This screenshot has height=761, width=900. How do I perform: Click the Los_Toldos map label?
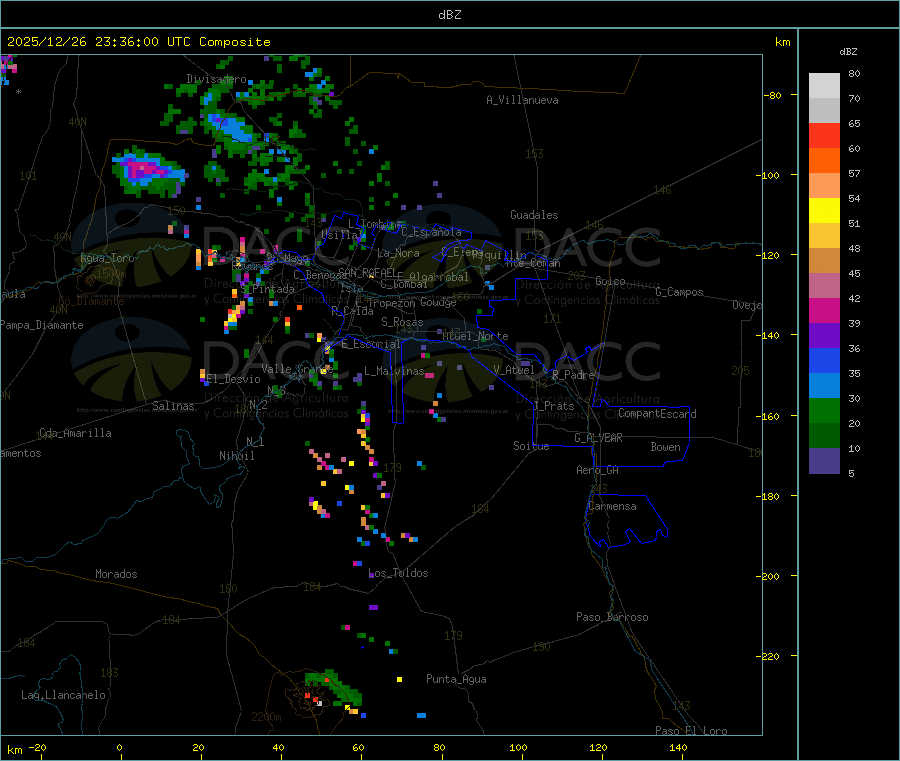click(x=398, y=573)
